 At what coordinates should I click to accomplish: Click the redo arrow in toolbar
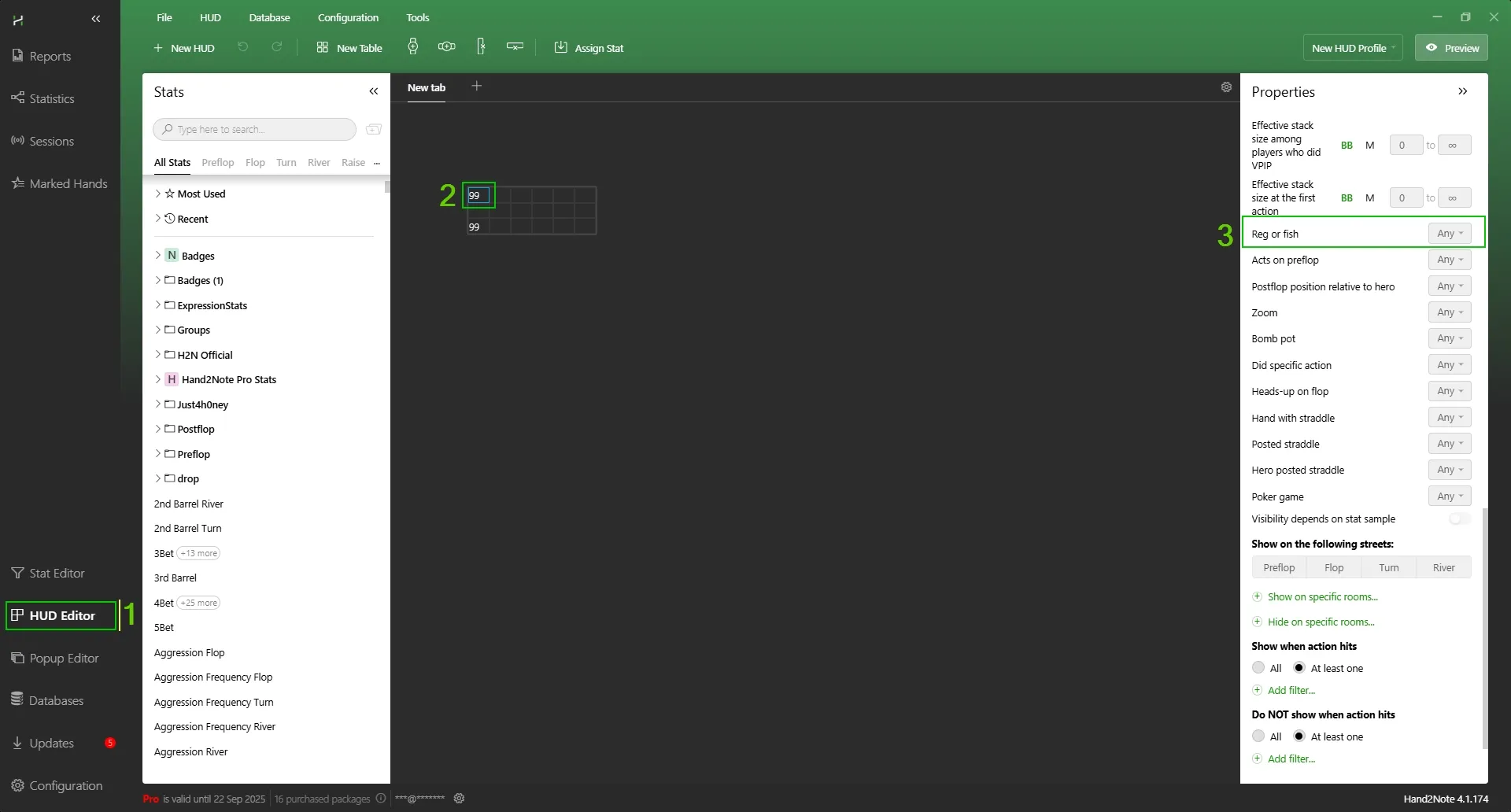pyautogui.click(x=276, y=48)
